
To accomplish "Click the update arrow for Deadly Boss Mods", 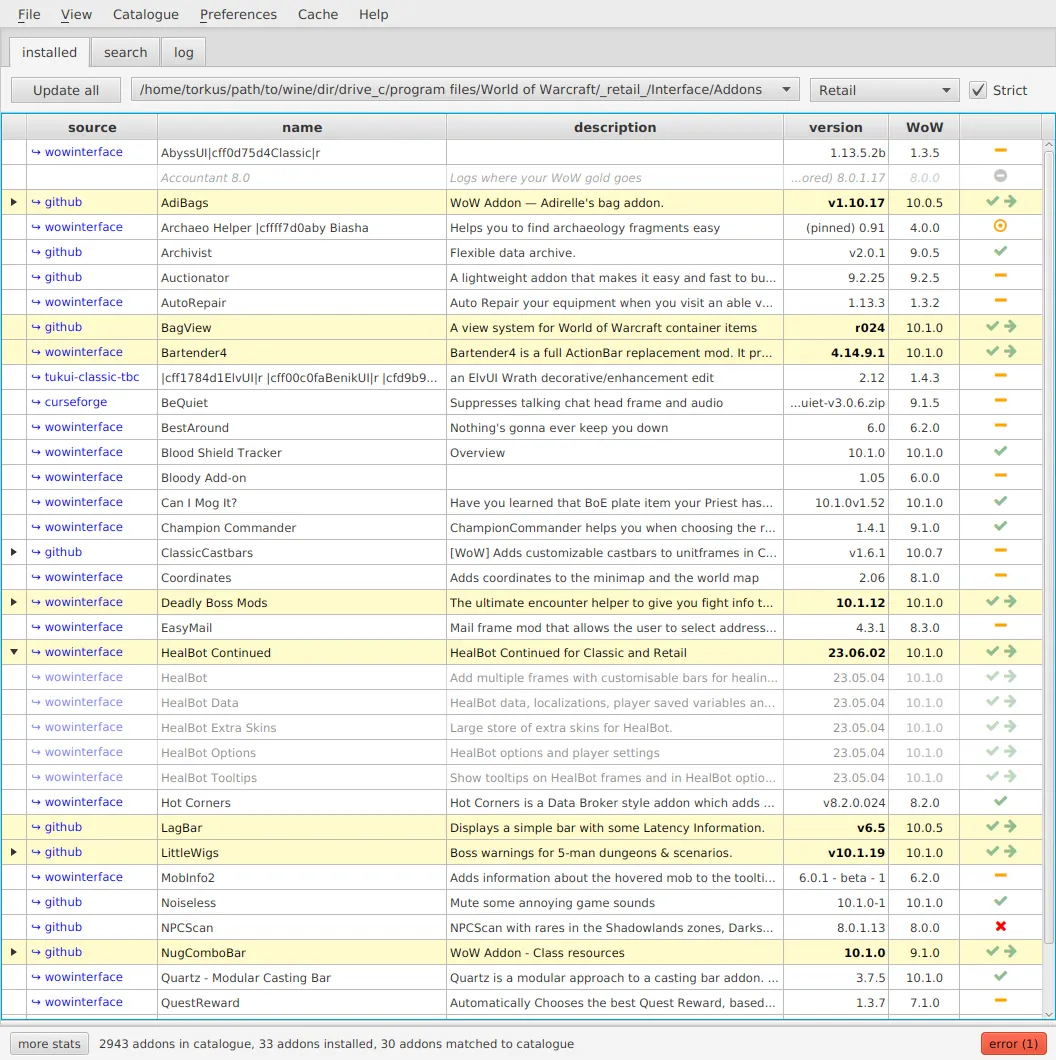I will 1010,602.
